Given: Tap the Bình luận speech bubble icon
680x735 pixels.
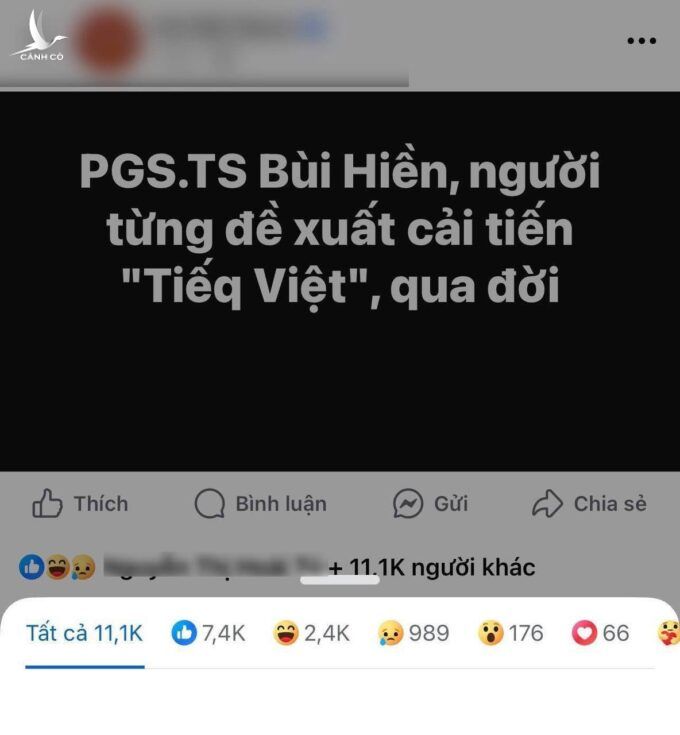Looking at the screenshot, I should tap(209, 503).
